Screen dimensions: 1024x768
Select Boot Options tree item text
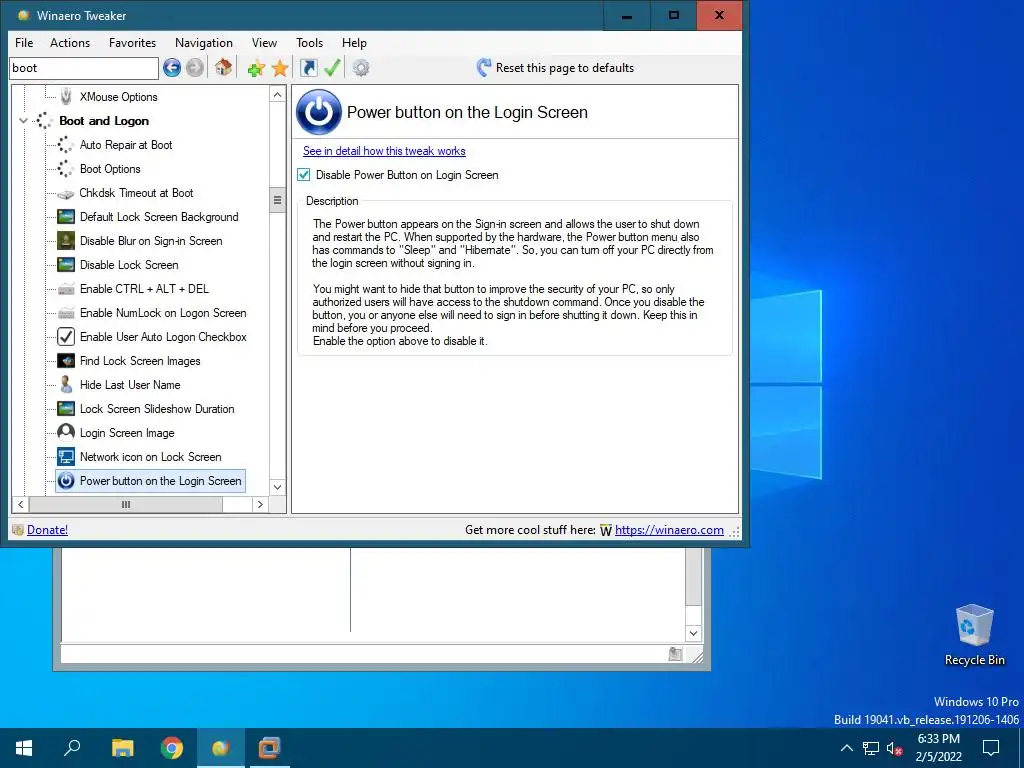110,168
